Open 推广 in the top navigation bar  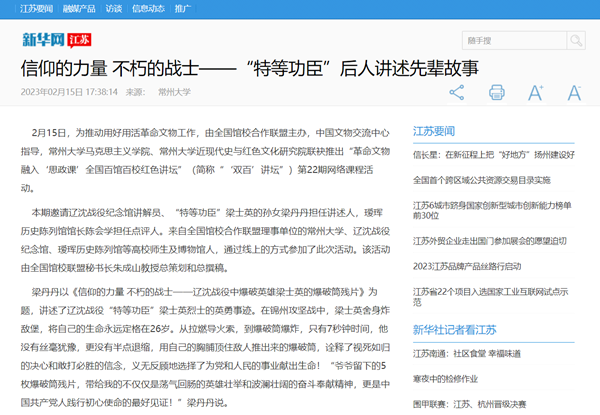point(182,8)
